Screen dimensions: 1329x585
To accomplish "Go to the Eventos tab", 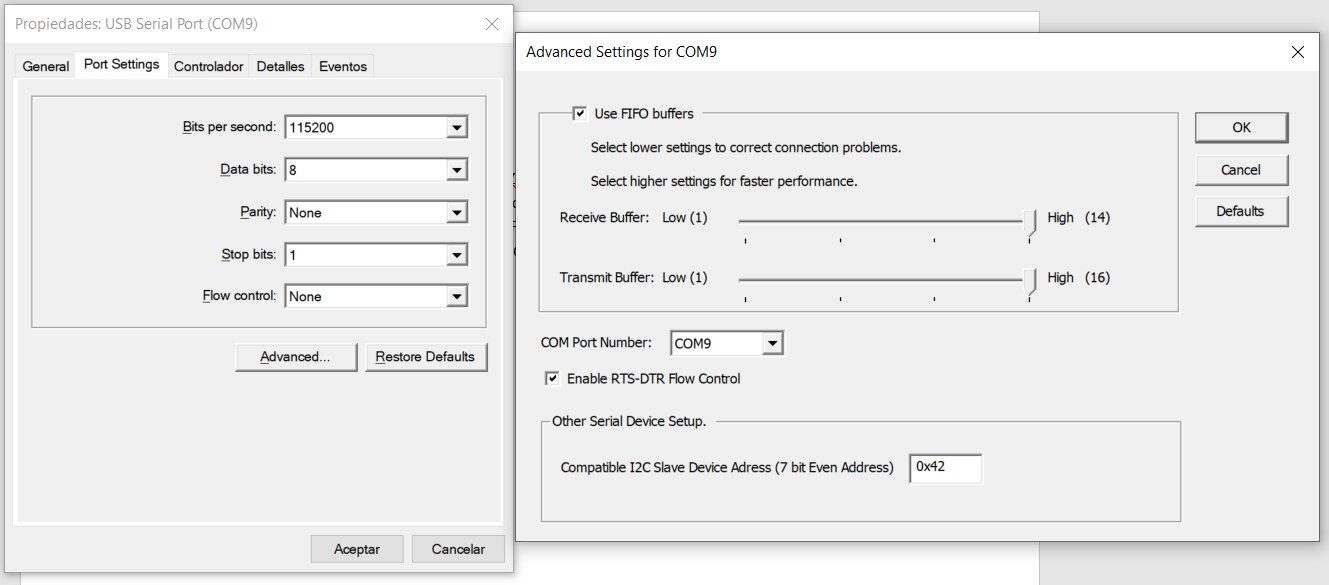I will click(x=343, y=66).
